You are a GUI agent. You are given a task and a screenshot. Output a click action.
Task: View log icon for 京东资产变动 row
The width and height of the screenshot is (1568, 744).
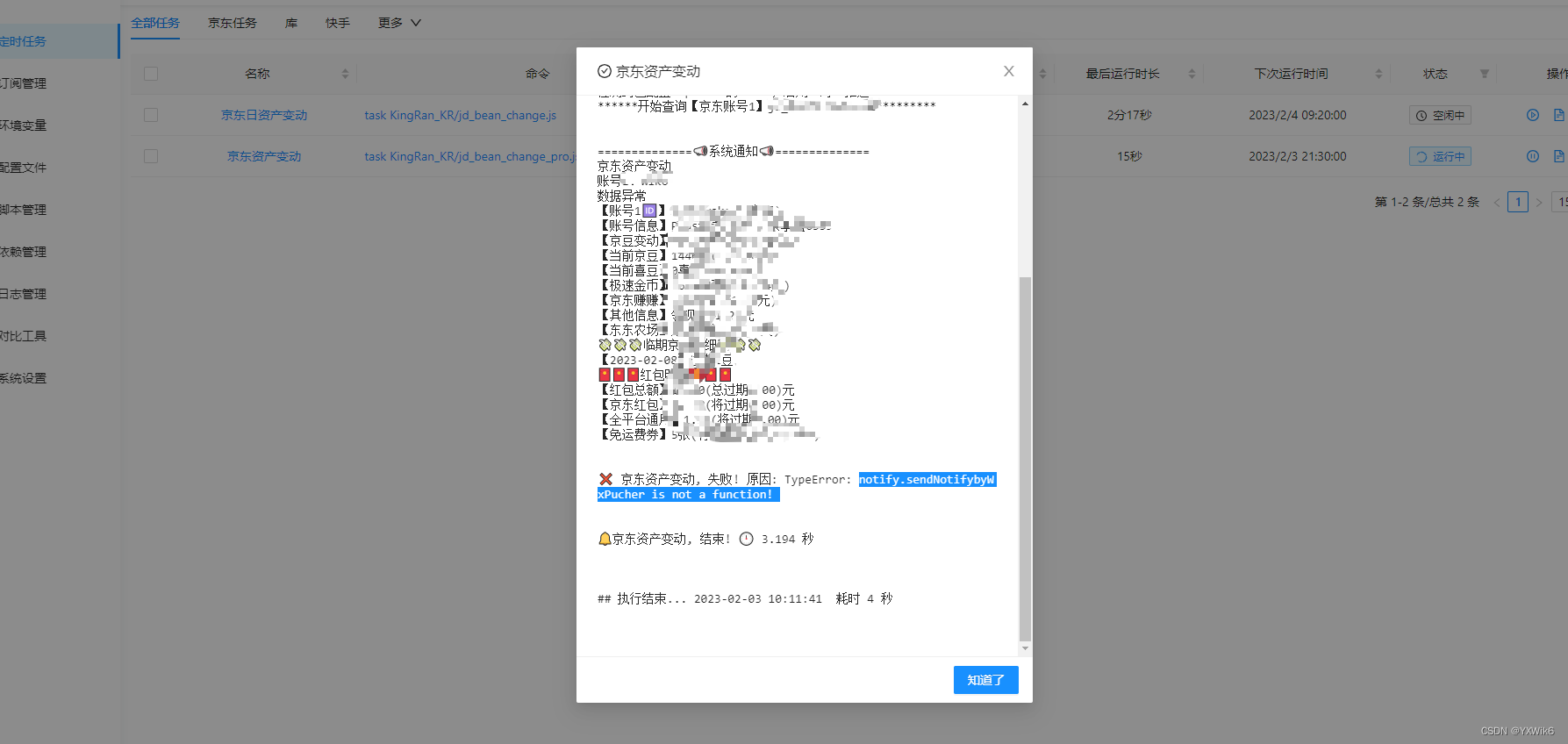pos(1559,156)
